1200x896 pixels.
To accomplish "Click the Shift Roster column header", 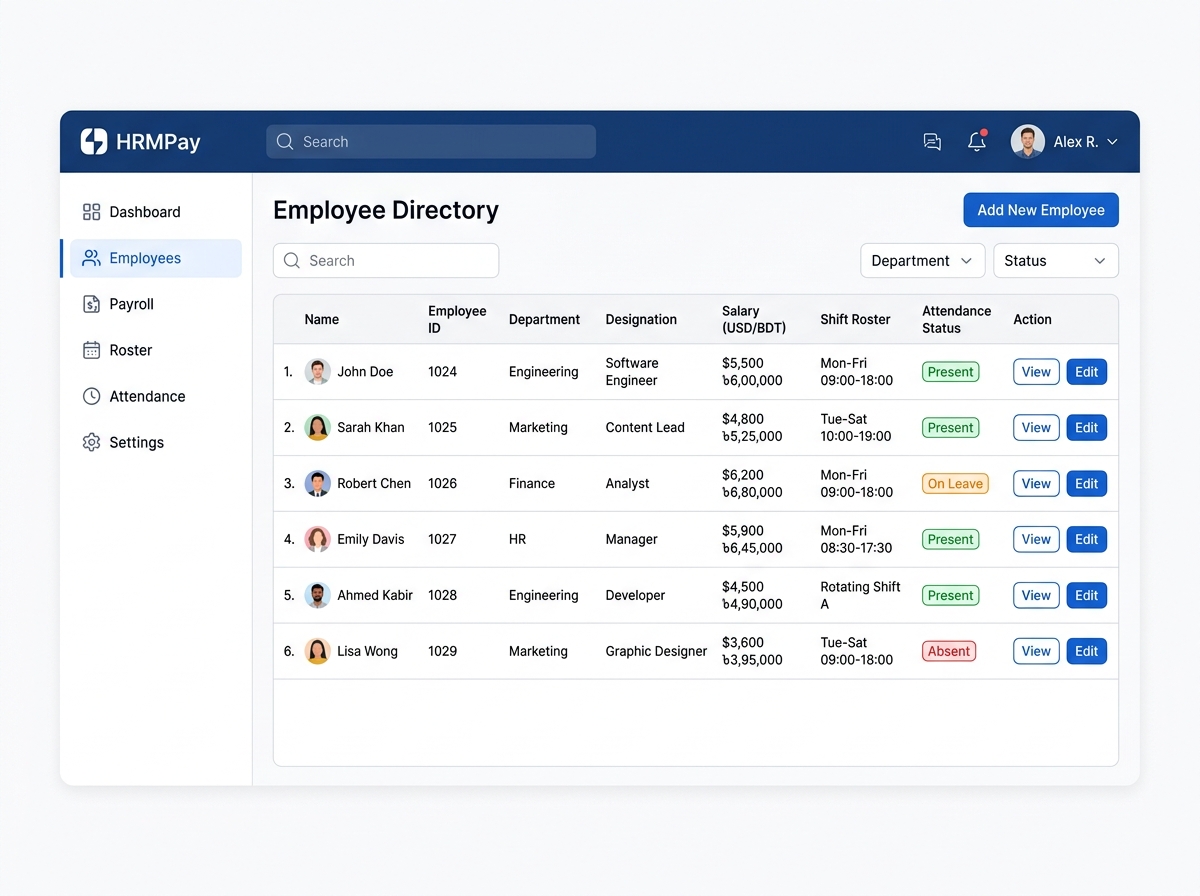I will pyautogui.click(x=855, y=320).
